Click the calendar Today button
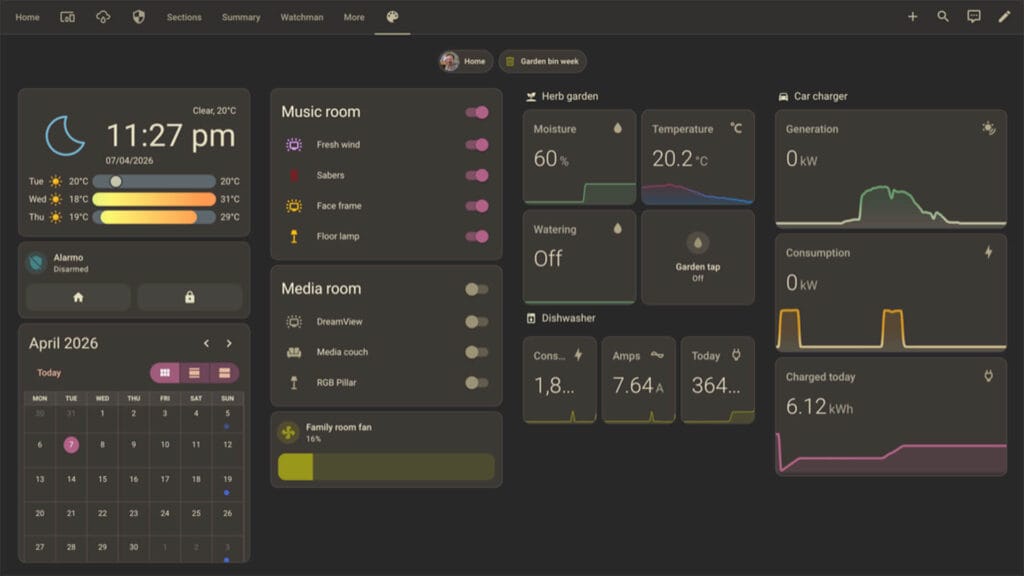 pos(49,373)
